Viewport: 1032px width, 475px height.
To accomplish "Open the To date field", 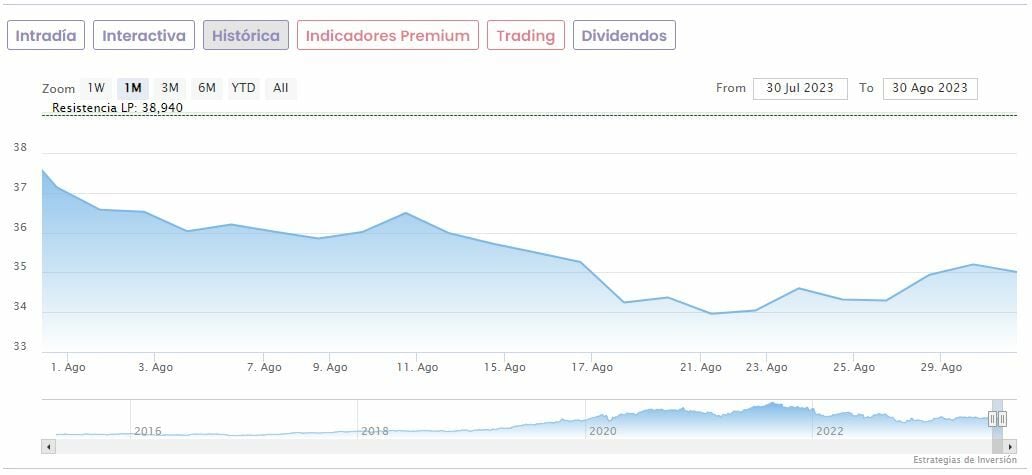I will [x=930, y=88].
